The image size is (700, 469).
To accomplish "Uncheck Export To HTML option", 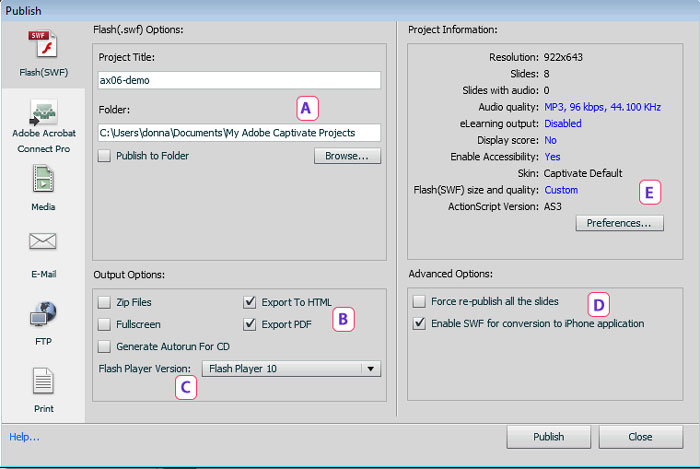I will pos(250,301).
